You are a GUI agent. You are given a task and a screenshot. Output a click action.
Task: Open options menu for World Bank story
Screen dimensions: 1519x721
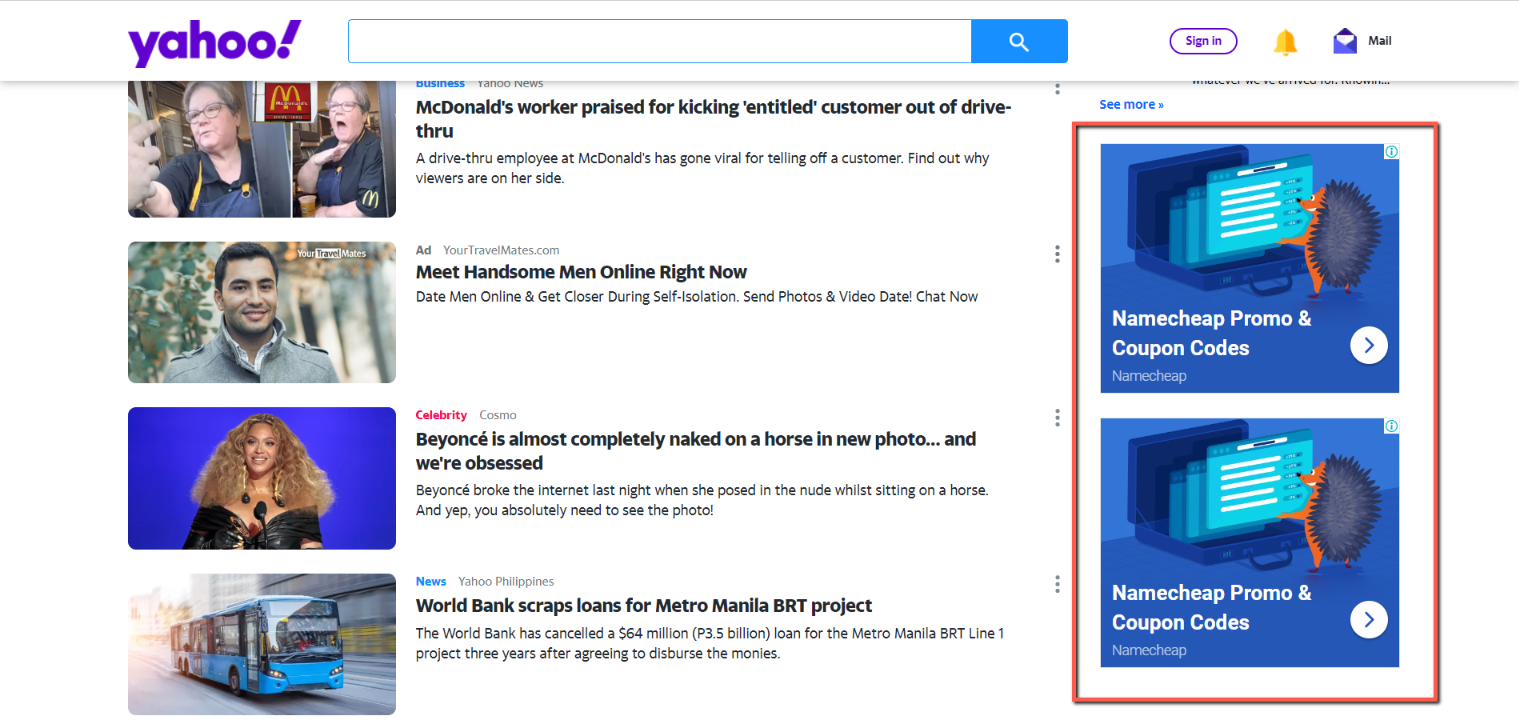(1057, 584)
